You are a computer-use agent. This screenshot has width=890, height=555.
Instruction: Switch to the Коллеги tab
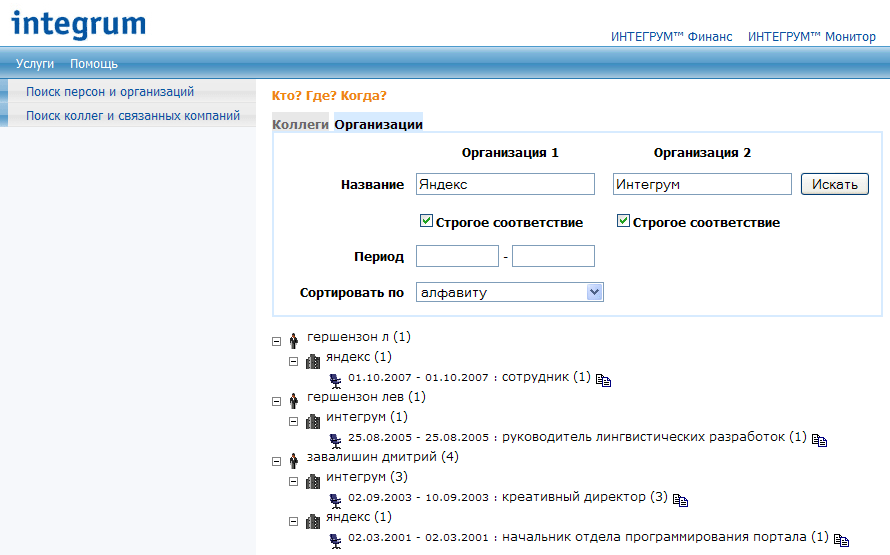300,124
